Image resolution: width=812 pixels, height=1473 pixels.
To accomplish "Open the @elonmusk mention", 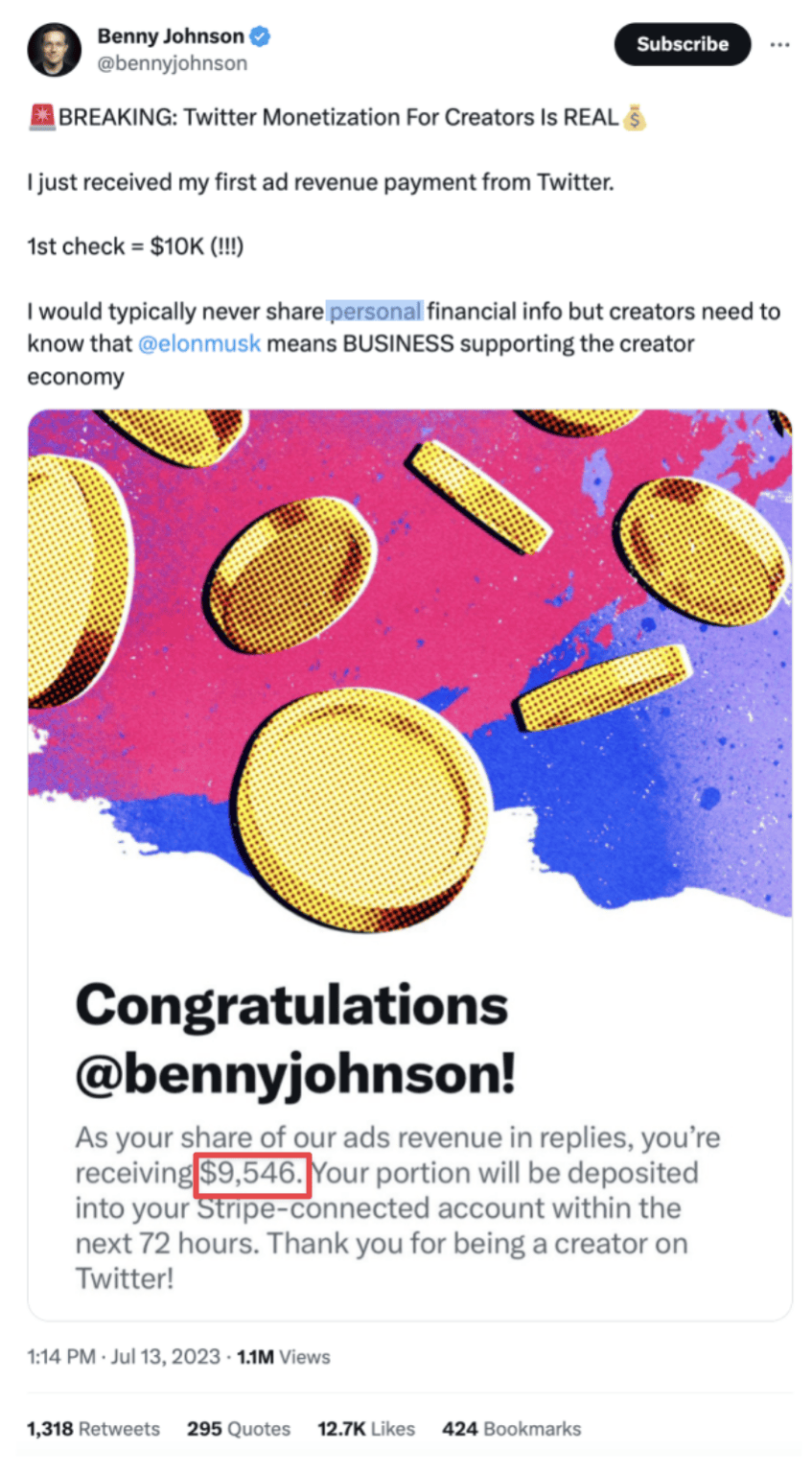I will click(200, 343).
